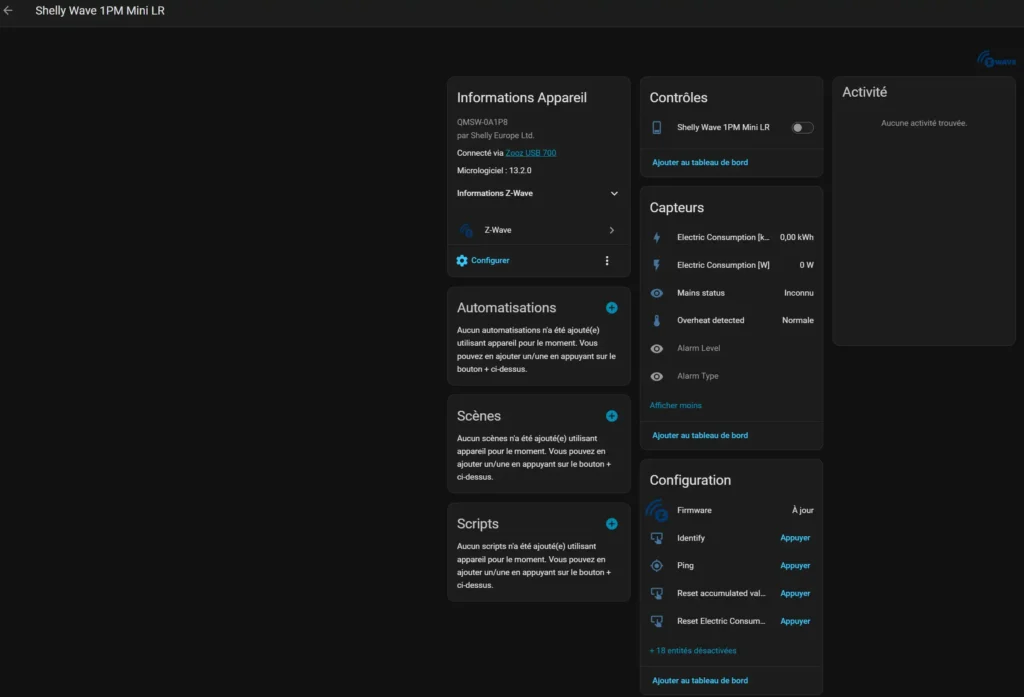This screenshot has width=1024, height=697.
Task: Click the Z-Wave logo in top-right corner
Action: (x=996, y=59)
